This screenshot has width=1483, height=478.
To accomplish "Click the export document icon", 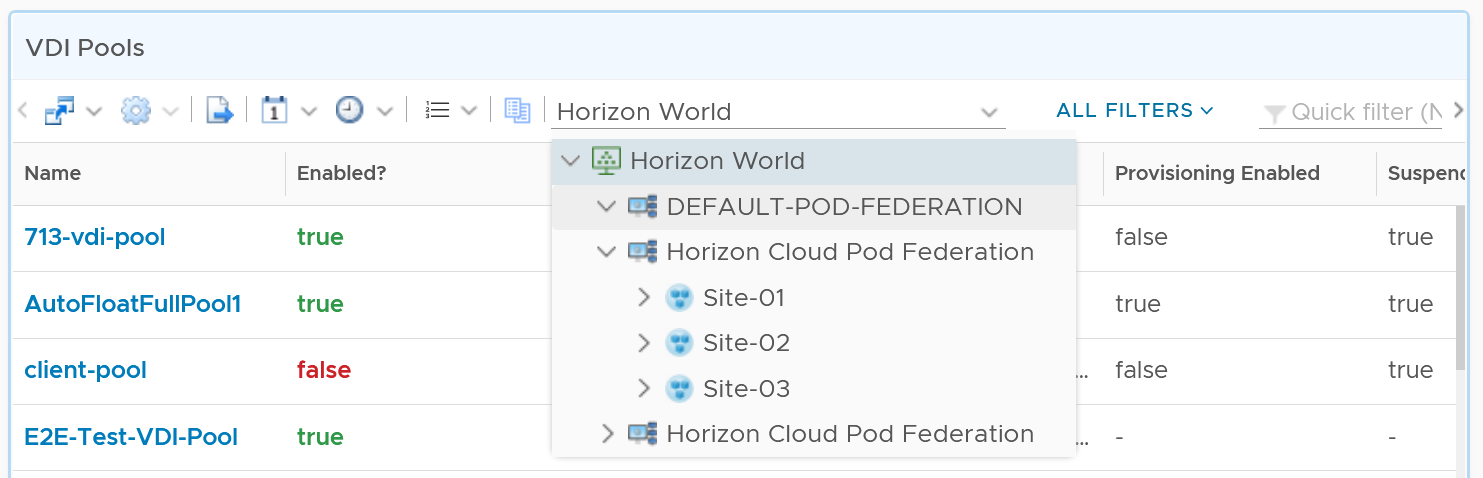I will [x=219, y=111].
